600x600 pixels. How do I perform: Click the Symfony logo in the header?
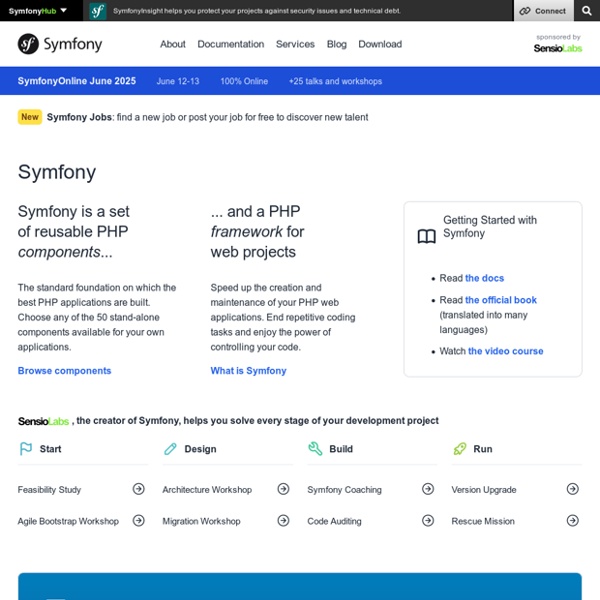coord(60,44)
